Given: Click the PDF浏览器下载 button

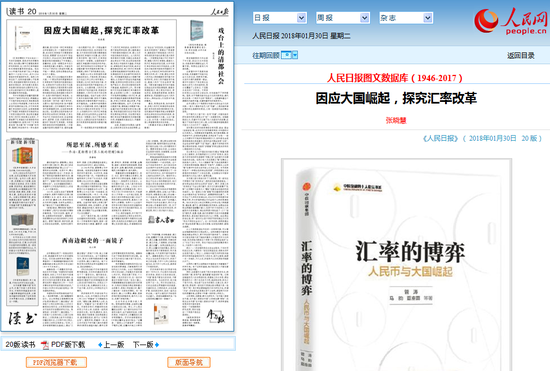Looking at the screenshot, I should pyautogui.click(x=56, y=362).
